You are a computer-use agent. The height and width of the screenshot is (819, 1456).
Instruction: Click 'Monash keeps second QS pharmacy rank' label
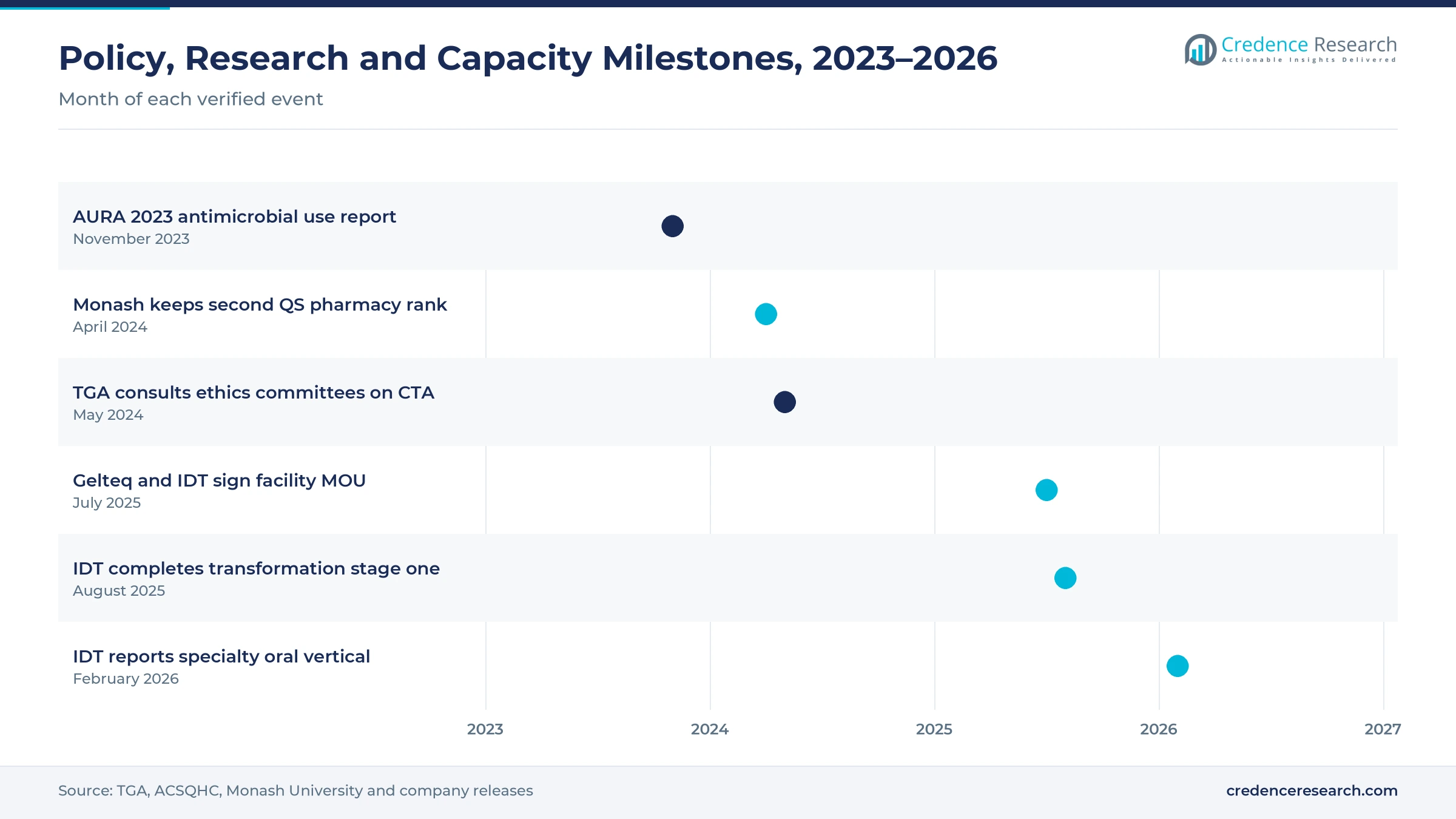click(x=260, y=305)
